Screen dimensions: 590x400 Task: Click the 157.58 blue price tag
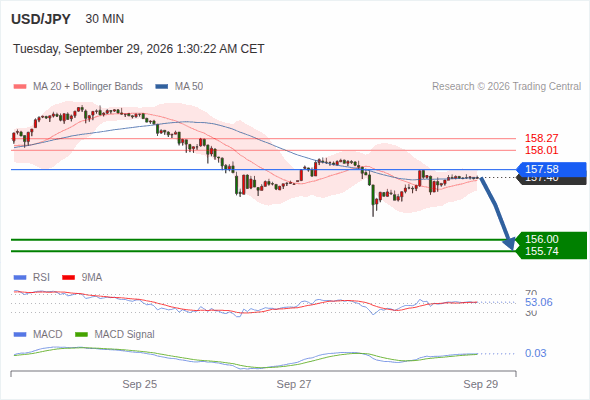(x=551, y=169)
